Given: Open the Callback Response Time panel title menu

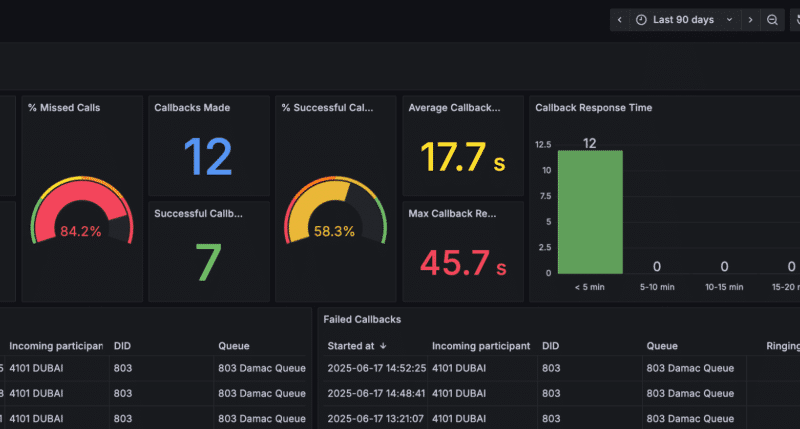Looking at the screenshot, I should point(594,107).
